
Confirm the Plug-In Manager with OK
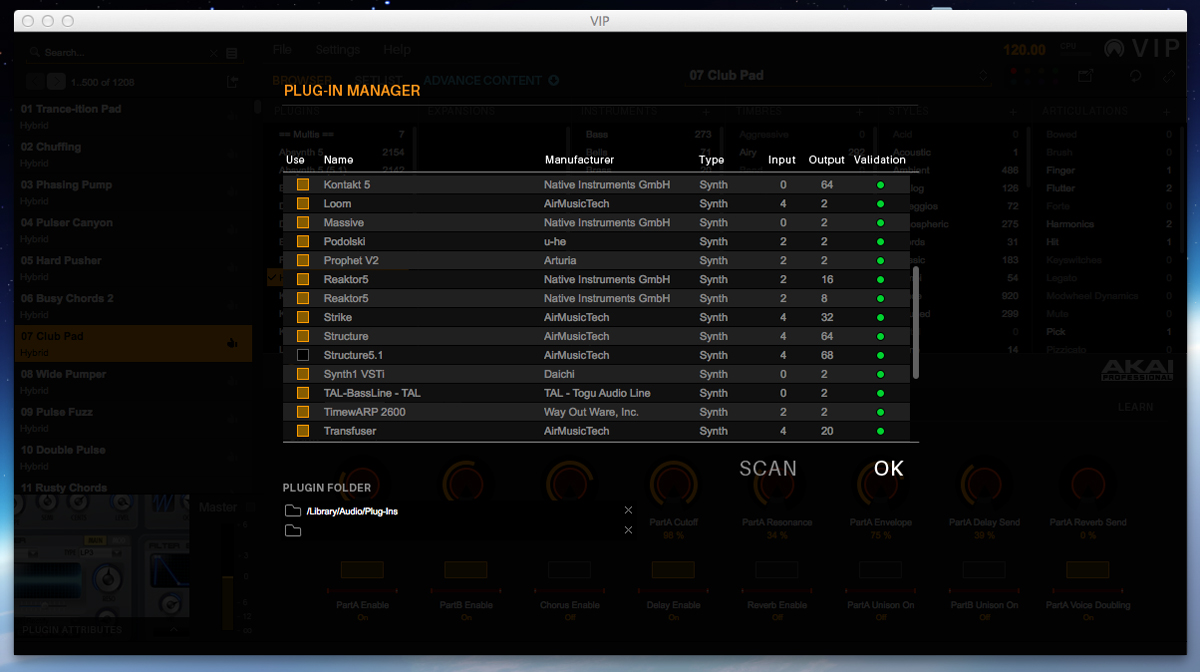[x=888, y=468]
